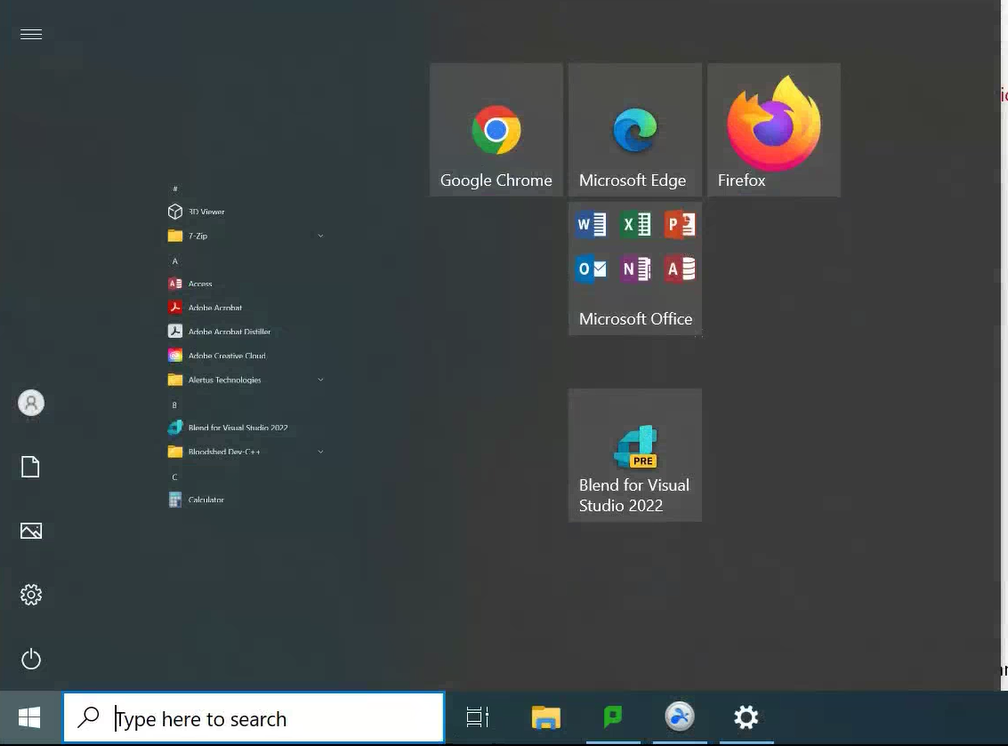Expand the Alertus Technologies folder

tap(320, 379)
